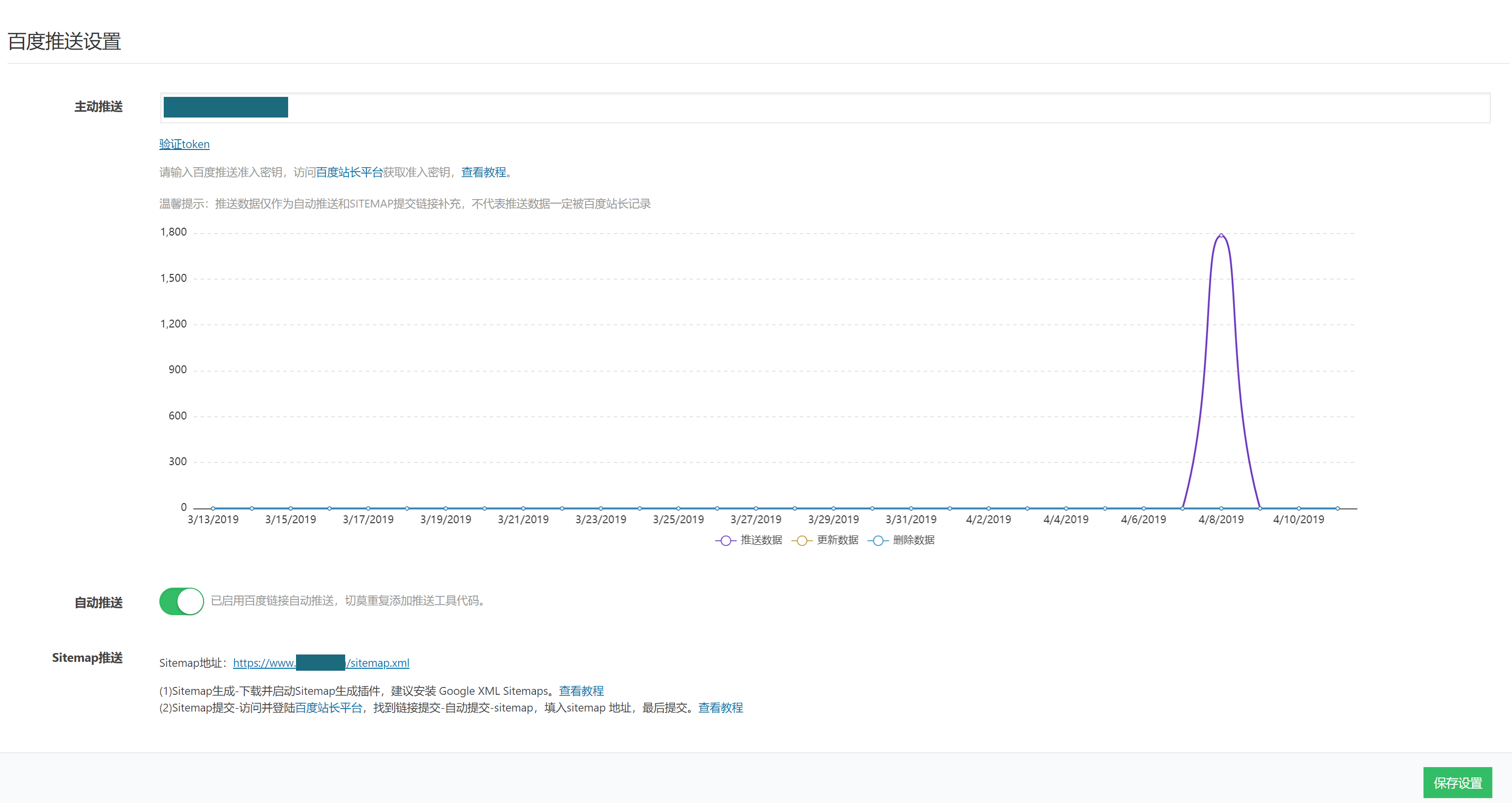The width and height of the screenshot is (1512, 803).
Task: Click the 删除数据 legend marker icon
Action: point(878,540)
